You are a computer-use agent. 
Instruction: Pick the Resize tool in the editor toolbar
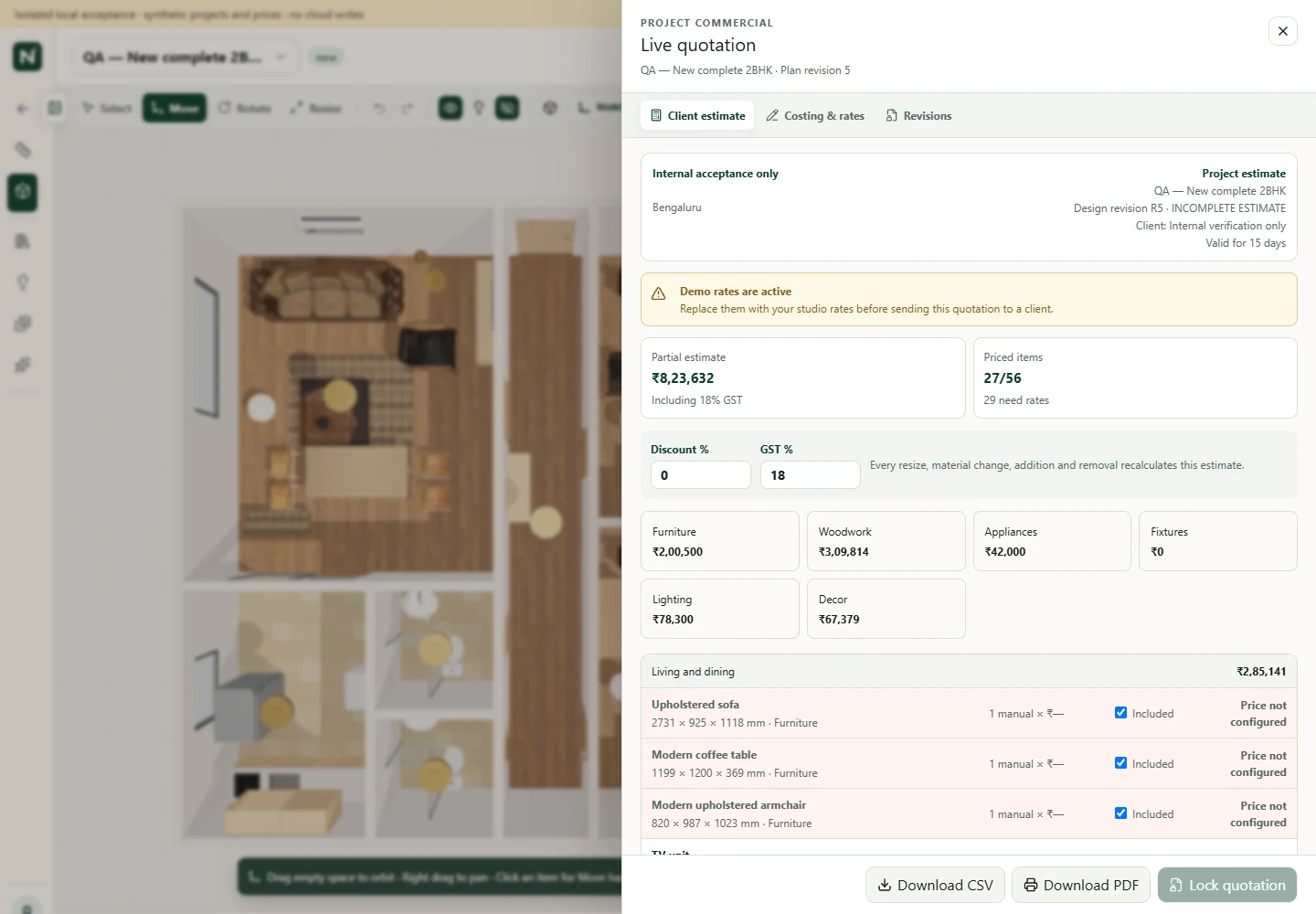click(316, 108)
